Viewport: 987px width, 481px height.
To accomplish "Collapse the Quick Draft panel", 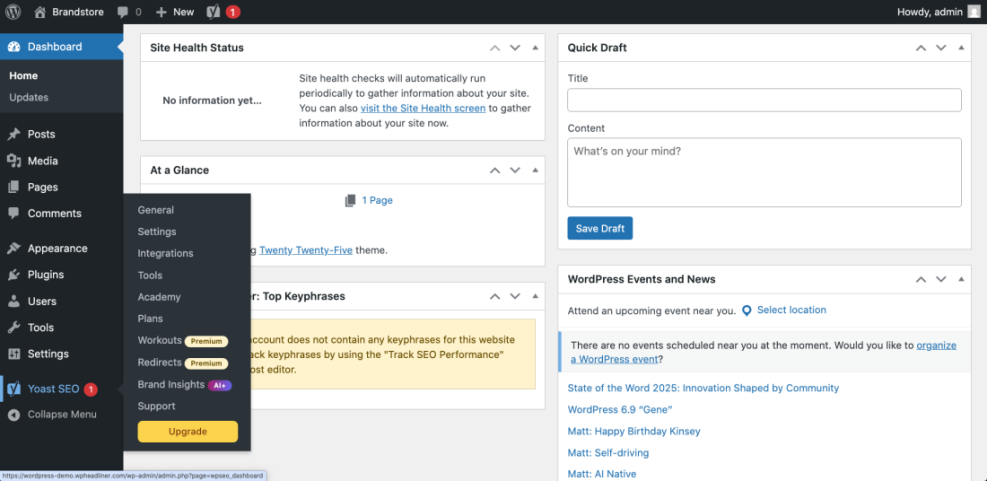I will (x=961, y=48).
